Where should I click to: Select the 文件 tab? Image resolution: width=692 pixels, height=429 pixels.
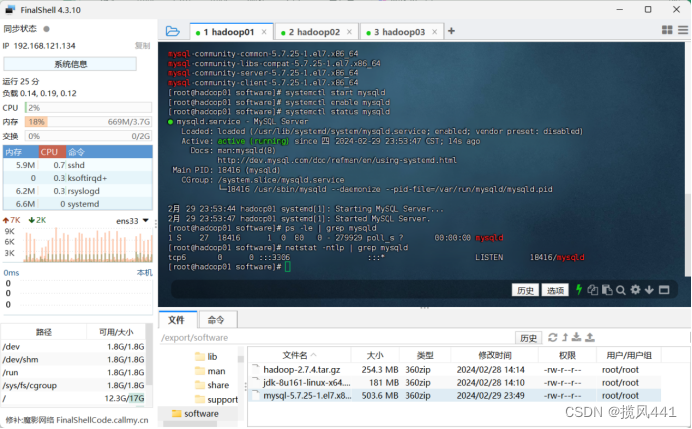[x=177, y=320]
